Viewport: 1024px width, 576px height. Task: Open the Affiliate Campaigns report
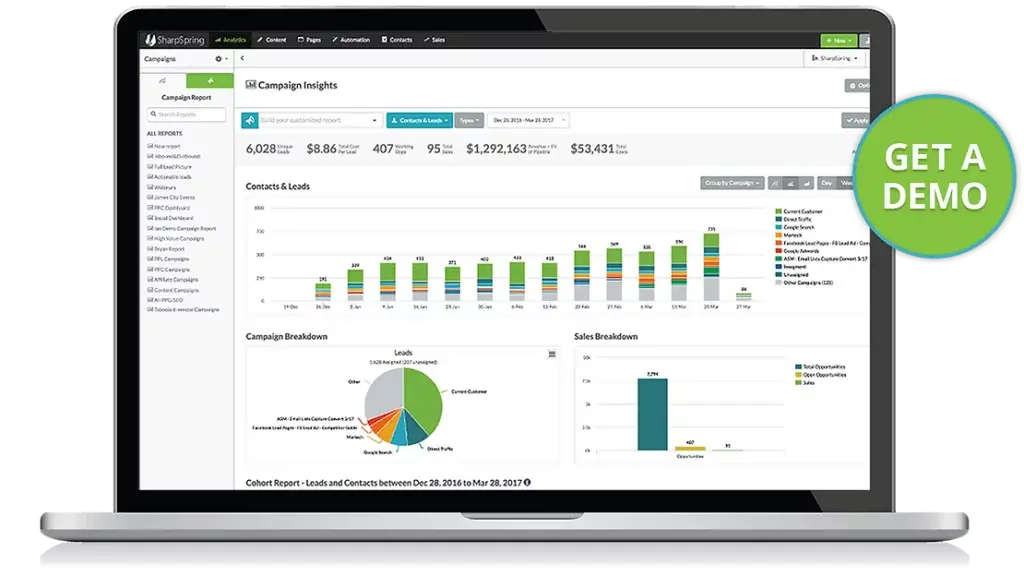point(172,280)
